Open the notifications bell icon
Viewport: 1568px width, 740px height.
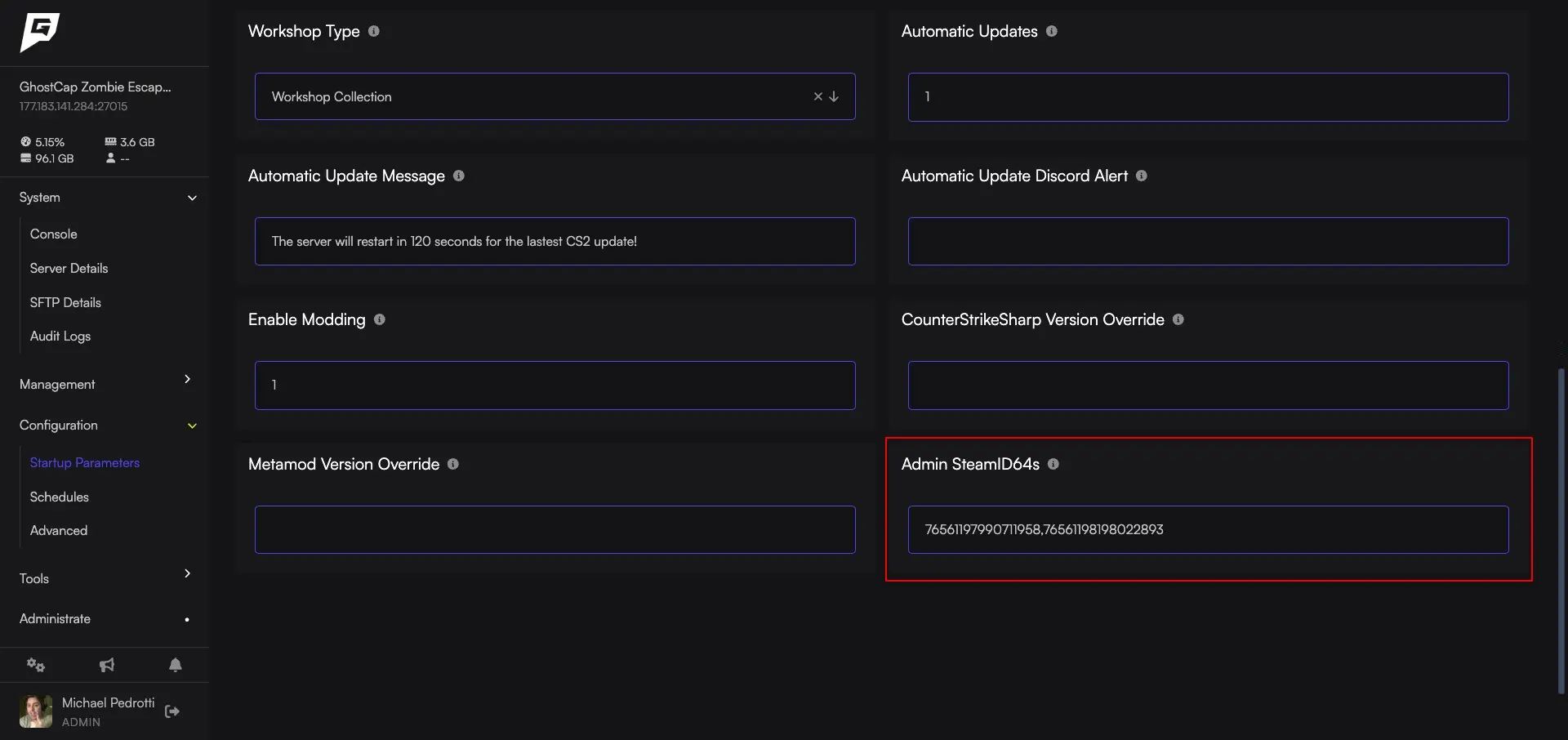coord(175,665)
